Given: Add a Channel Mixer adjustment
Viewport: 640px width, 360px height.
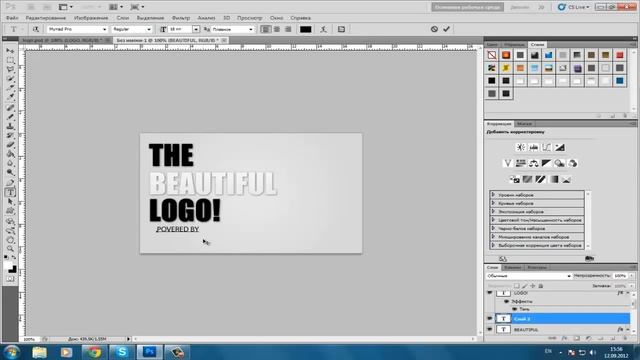Looking at the screenshot, I should (573, 163).
